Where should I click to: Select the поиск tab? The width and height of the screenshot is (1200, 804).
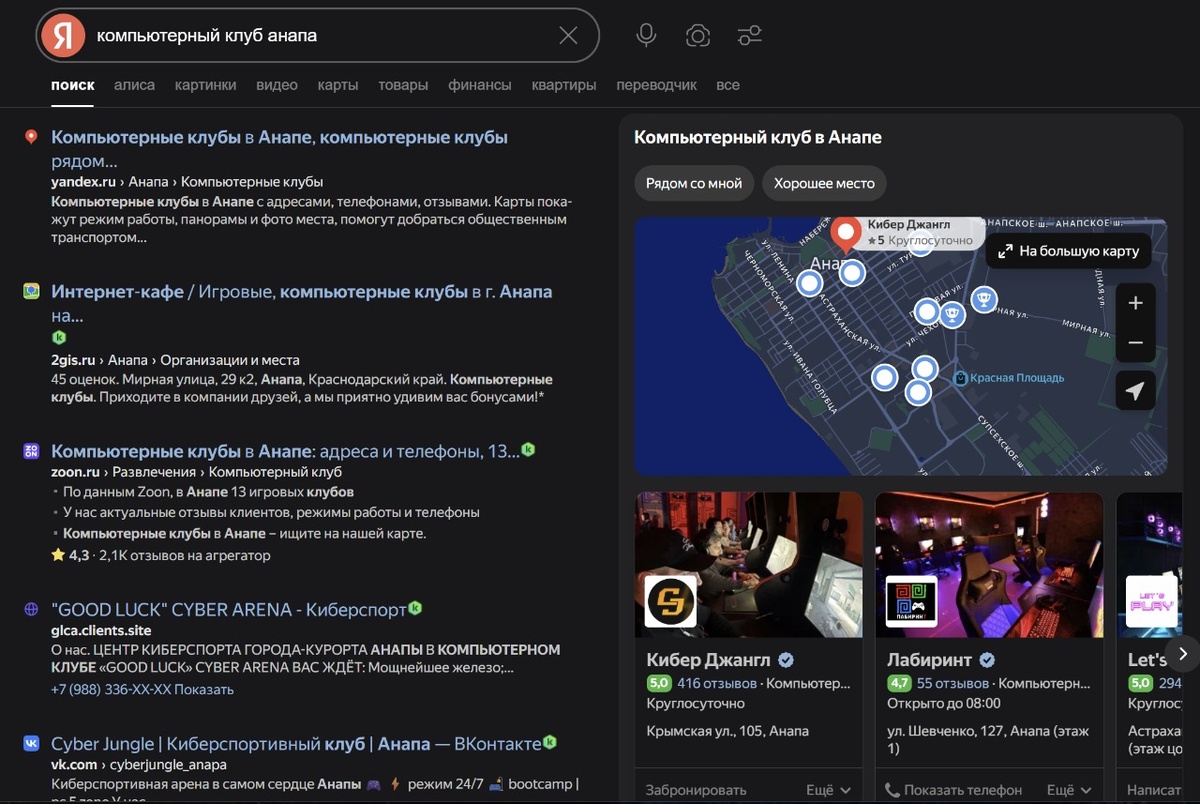coord(73,85)
